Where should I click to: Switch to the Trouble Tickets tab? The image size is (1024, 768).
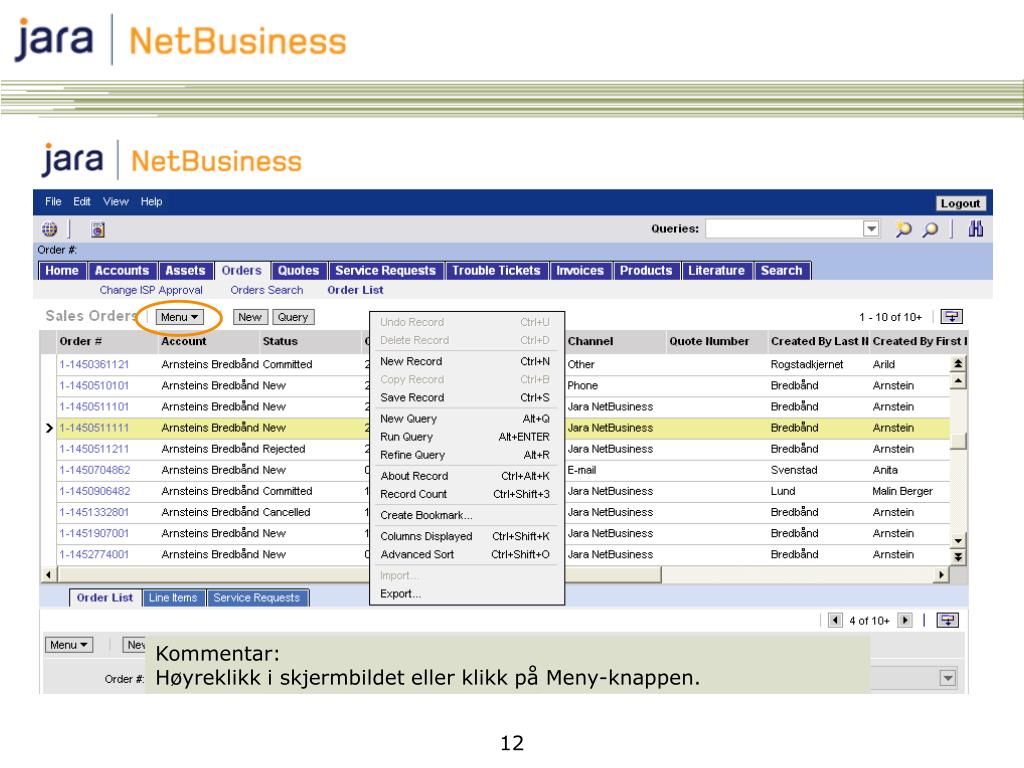pyautogui.click(x=496, y=270)
